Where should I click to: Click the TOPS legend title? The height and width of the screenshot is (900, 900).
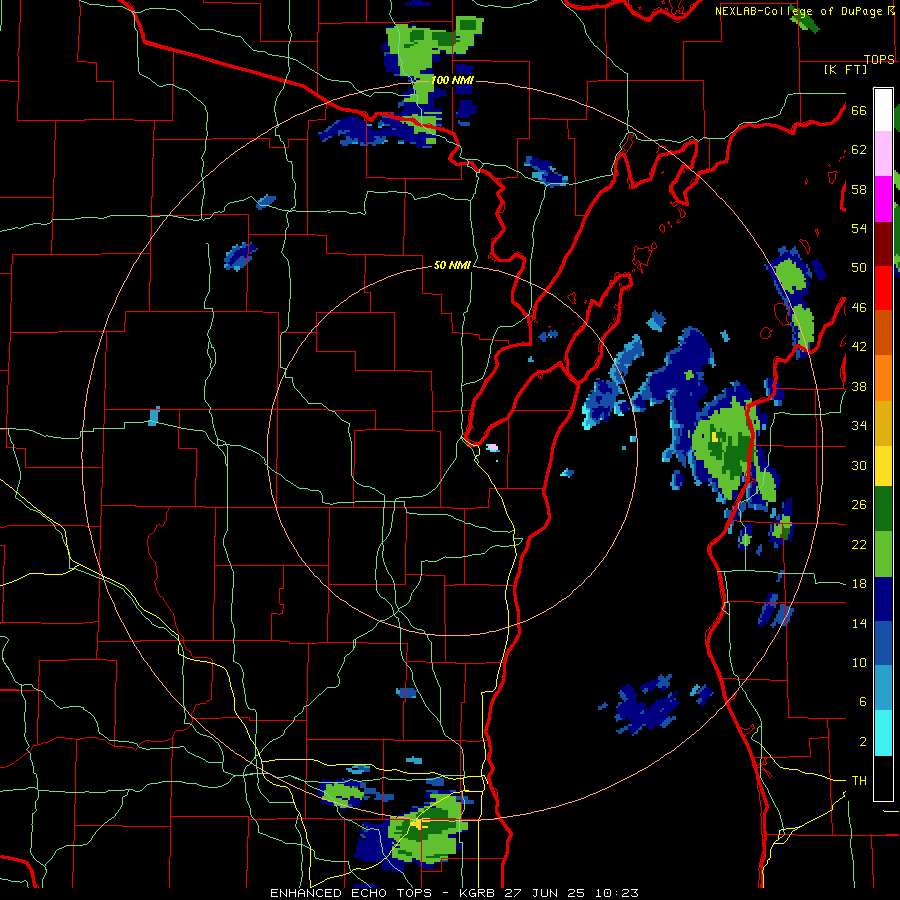tap(879, 60)
